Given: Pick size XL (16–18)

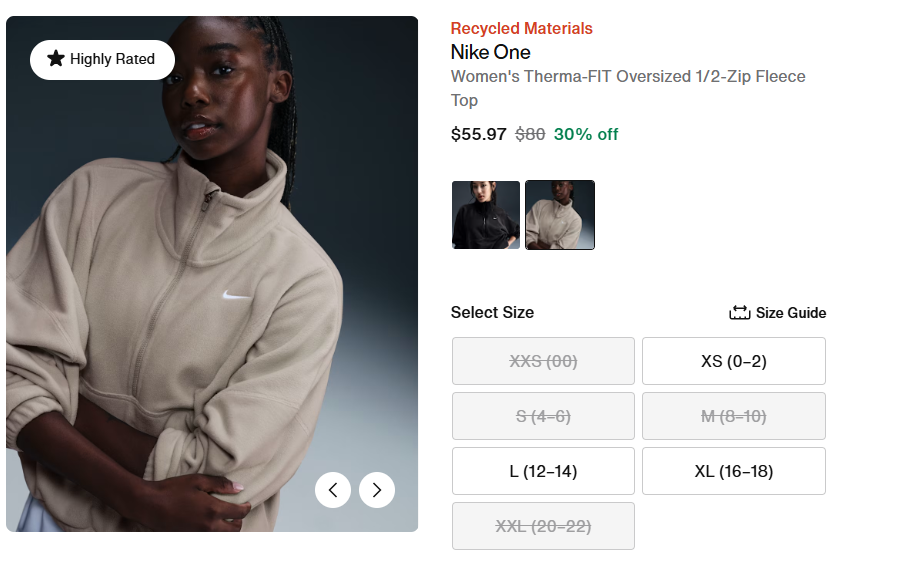Looking at the screenshot, I should tap(733, 471).
